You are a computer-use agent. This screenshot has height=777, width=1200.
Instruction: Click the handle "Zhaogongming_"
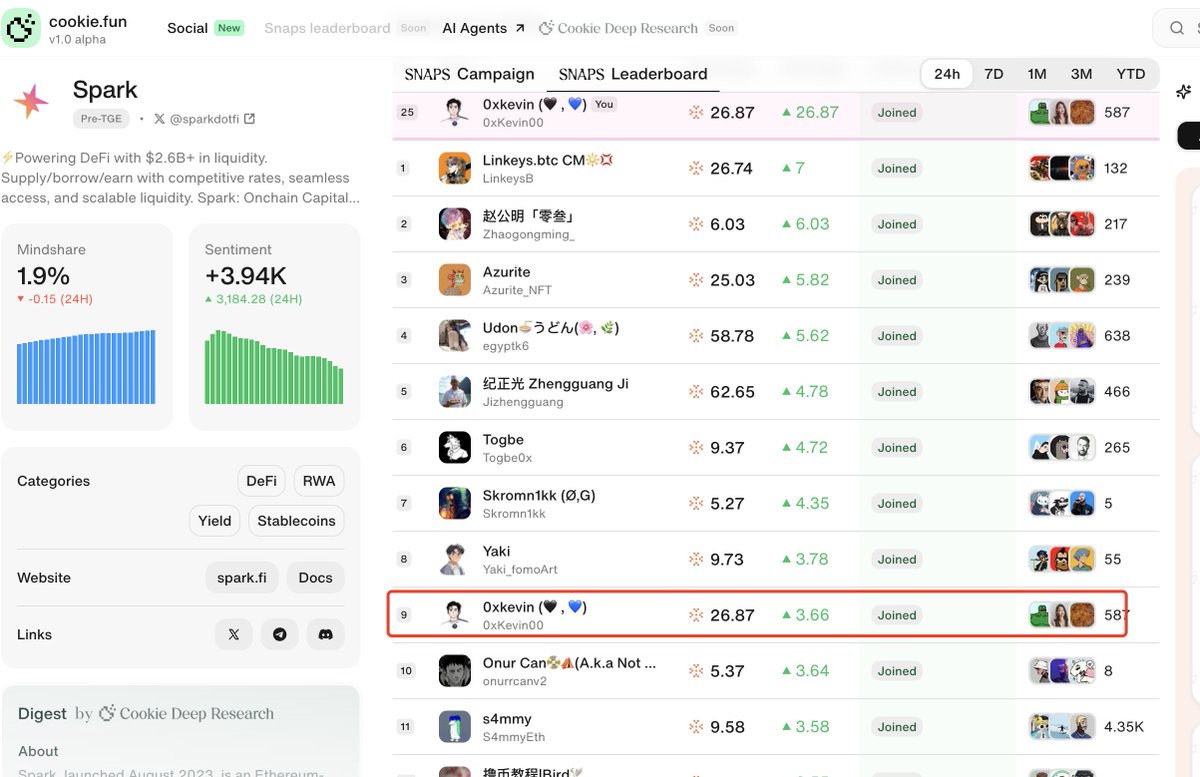point(529,234)
